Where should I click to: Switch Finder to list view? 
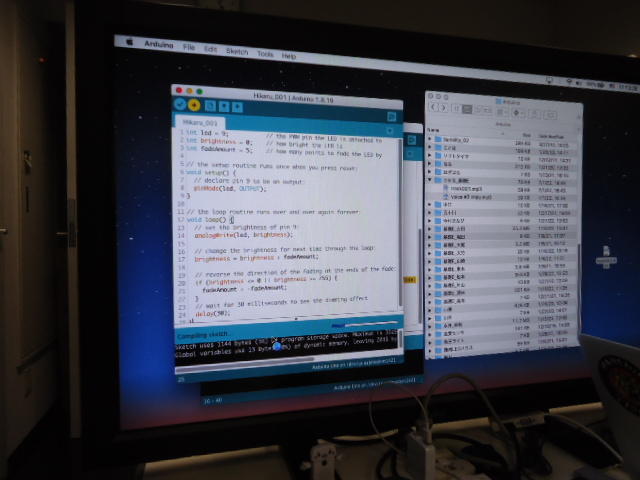click(x=467, y=109)
